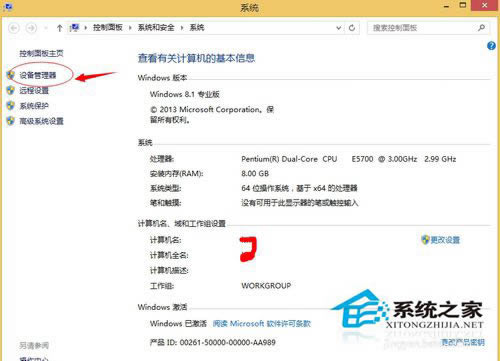Click the 8.00 GB memory value
Screen dimensions: 500x361
pos(255,173)
